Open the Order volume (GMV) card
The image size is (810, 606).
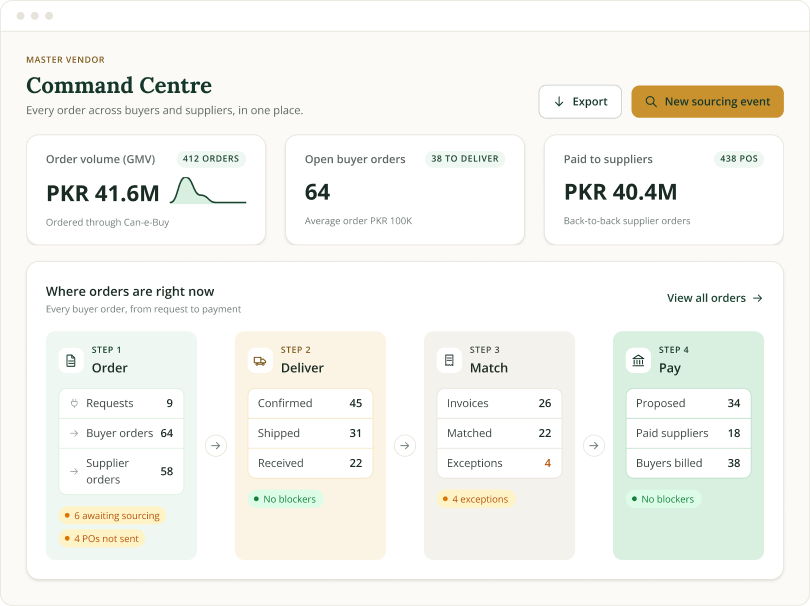coord(146,190)
